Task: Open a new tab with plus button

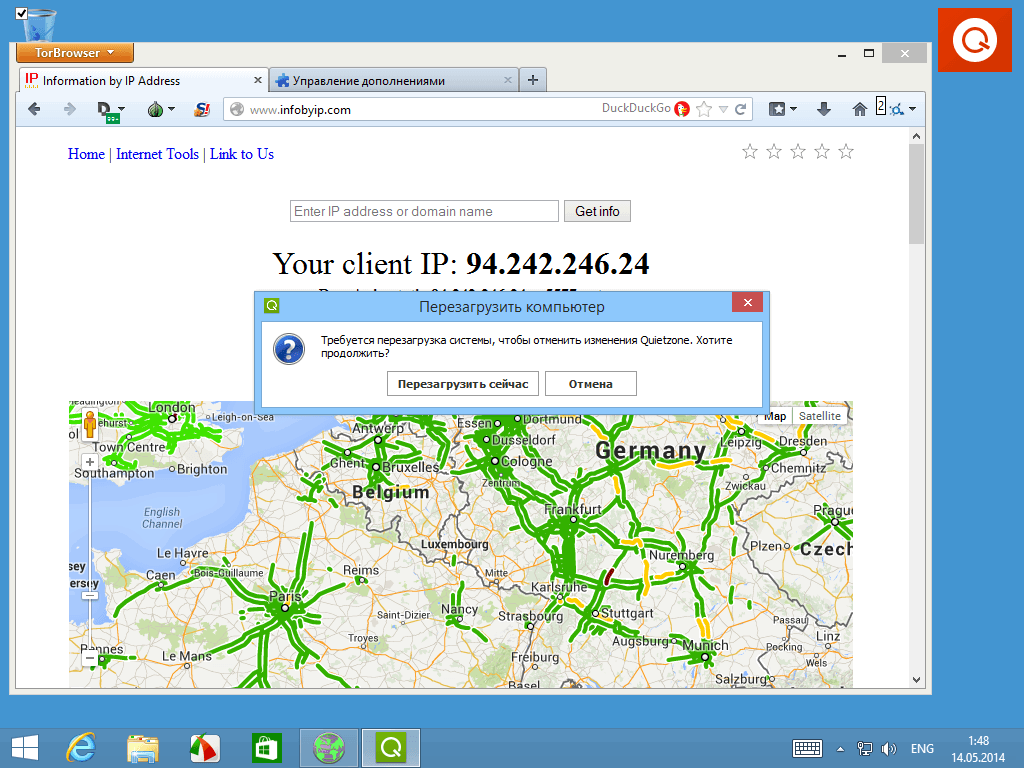Action: point(533,80)
